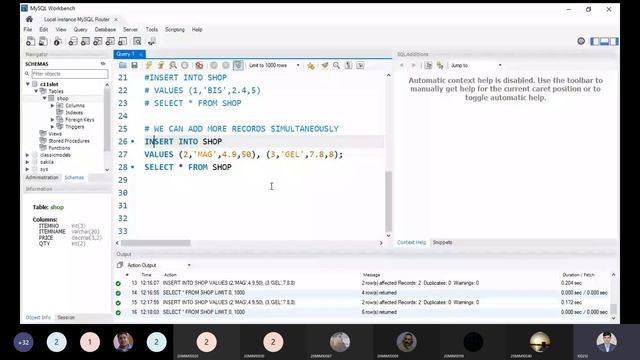Click the +32 participants bubble

pos(24,342)
